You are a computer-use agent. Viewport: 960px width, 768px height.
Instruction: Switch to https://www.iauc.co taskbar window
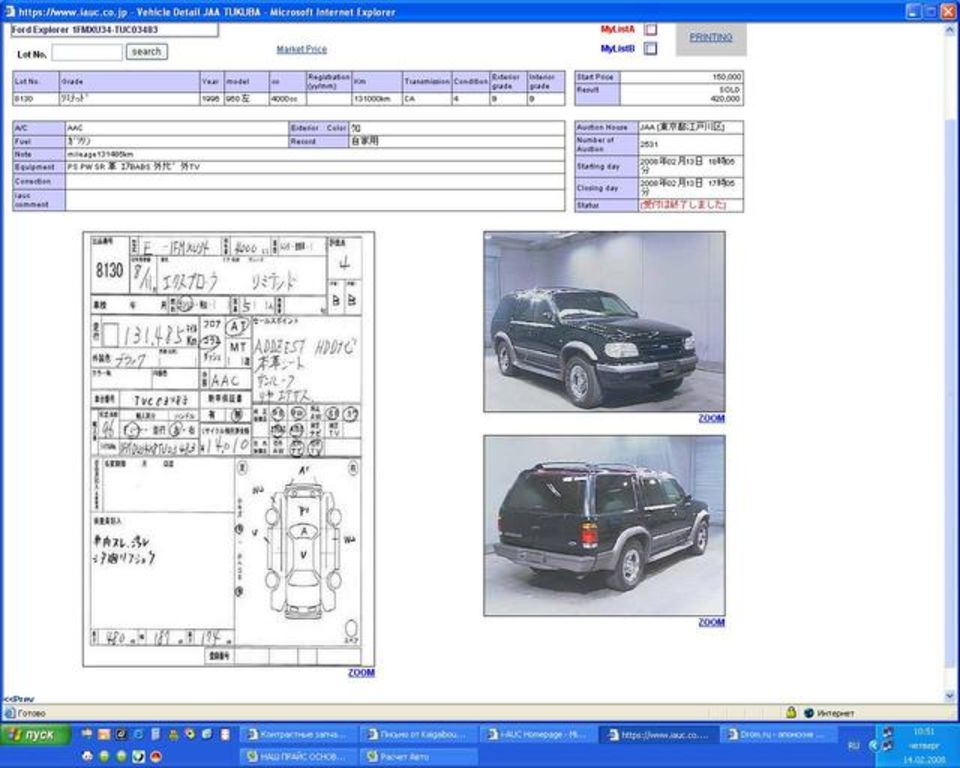pyautogui.click(x=657, y=734)
